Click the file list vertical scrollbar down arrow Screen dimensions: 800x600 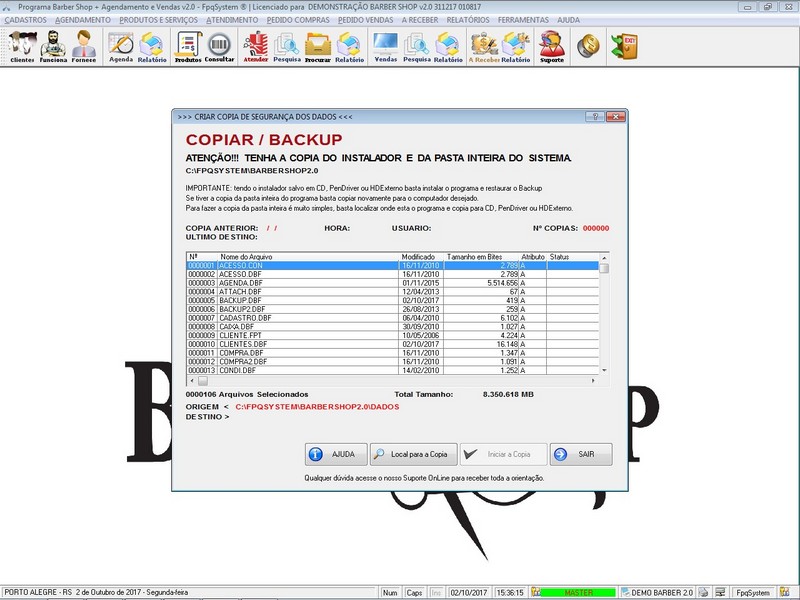pyautogui.click(x=604, y=369)
